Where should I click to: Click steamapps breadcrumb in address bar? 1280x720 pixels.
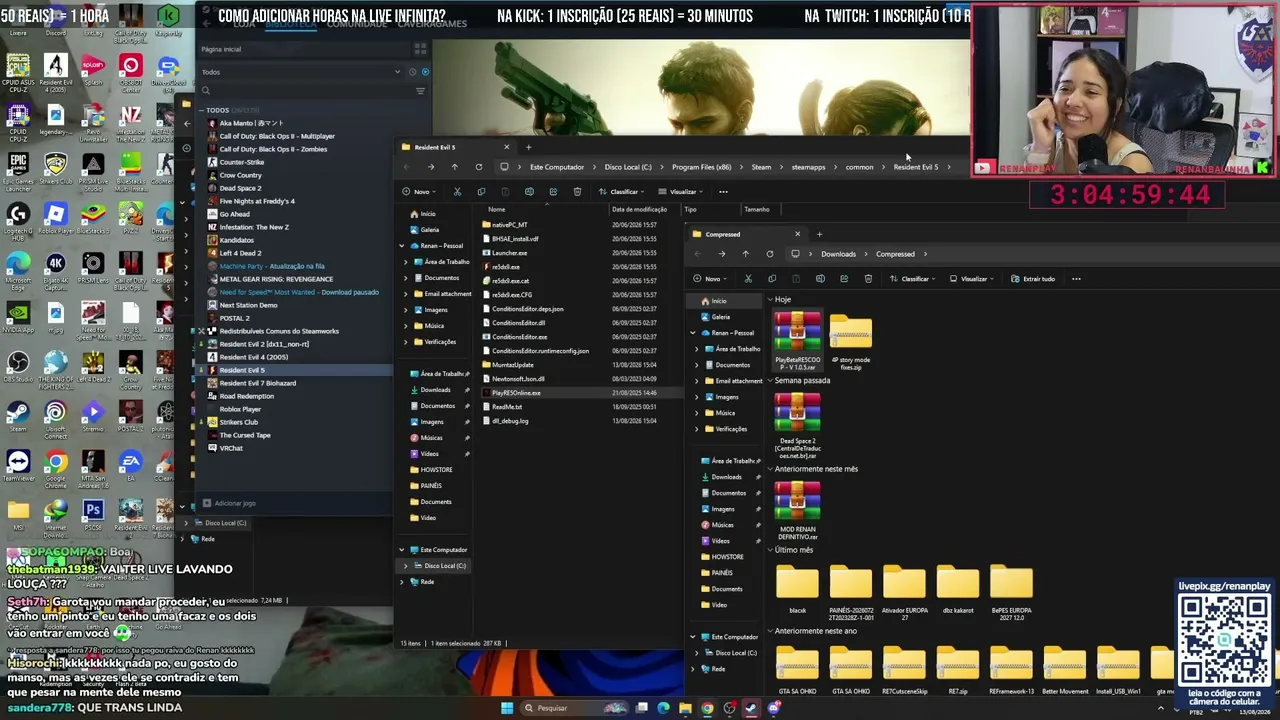[809, 167]
